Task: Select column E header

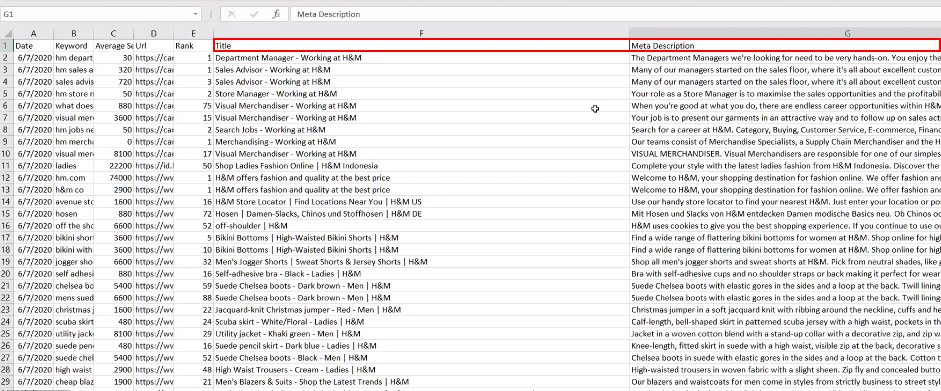Action: [193, 34]
